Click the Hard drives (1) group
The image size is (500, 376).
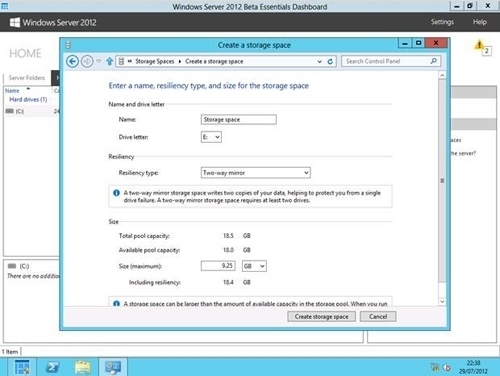coord(28,99)
